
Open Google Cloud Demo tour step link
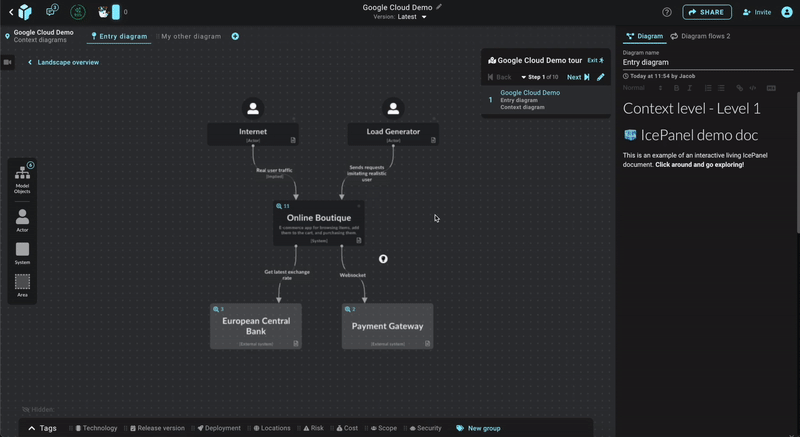pos(530,93)
